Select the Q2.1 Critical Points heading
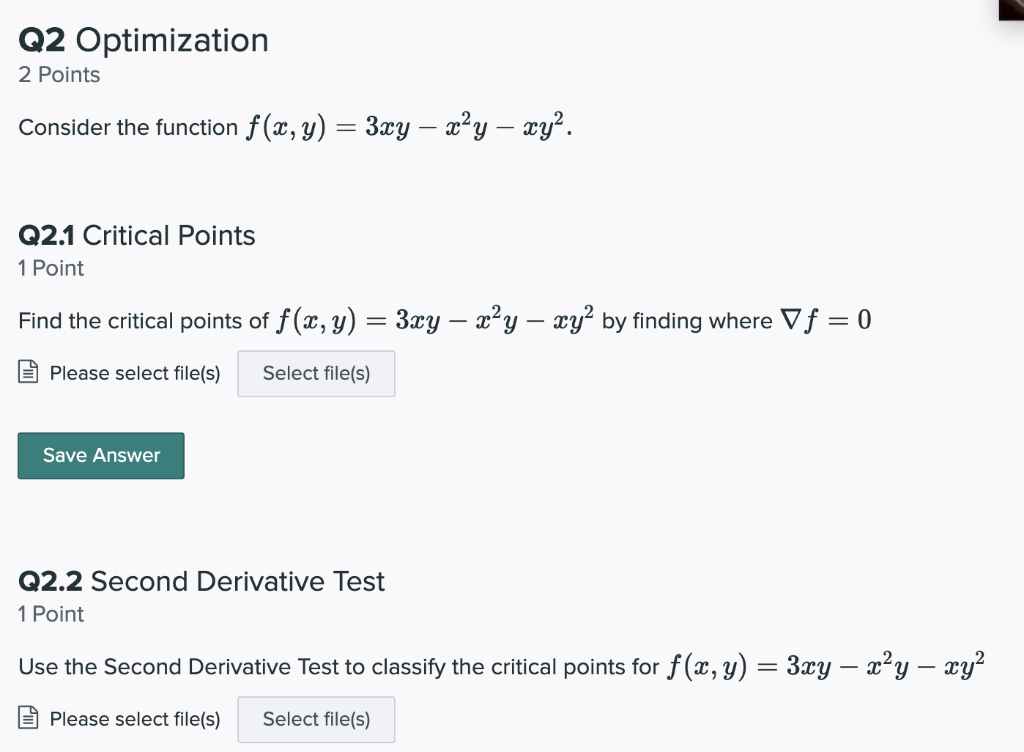This screenshot has width=1024, height=752. 137,236
